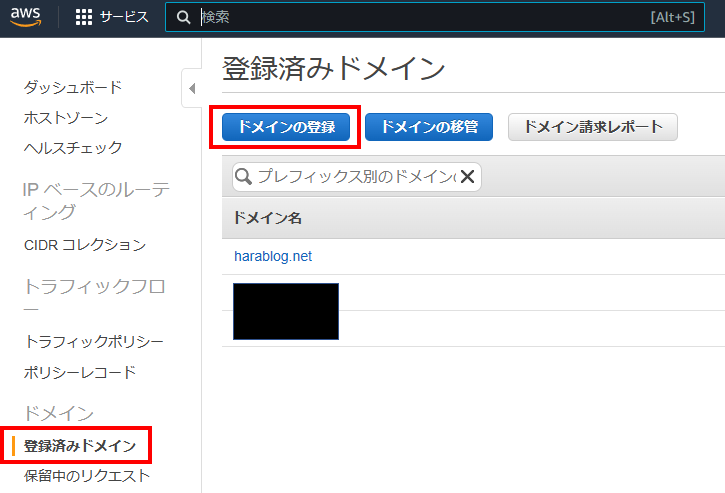
Task: Open ダッシュボード in sidebar
Action: tap(73, 87)
